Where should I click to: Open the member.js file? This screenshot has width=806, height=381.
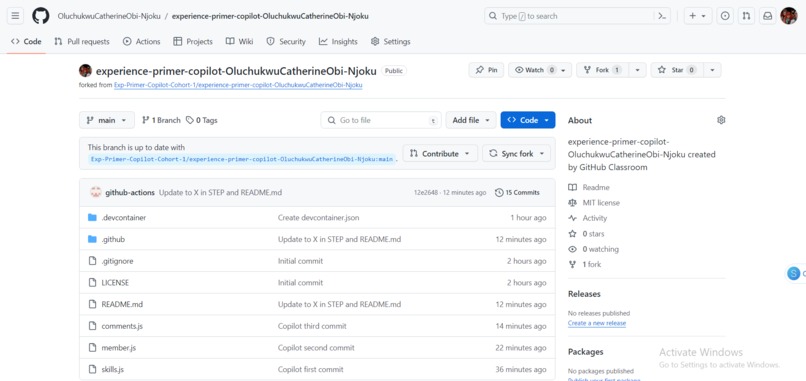(x=118, y=348)
